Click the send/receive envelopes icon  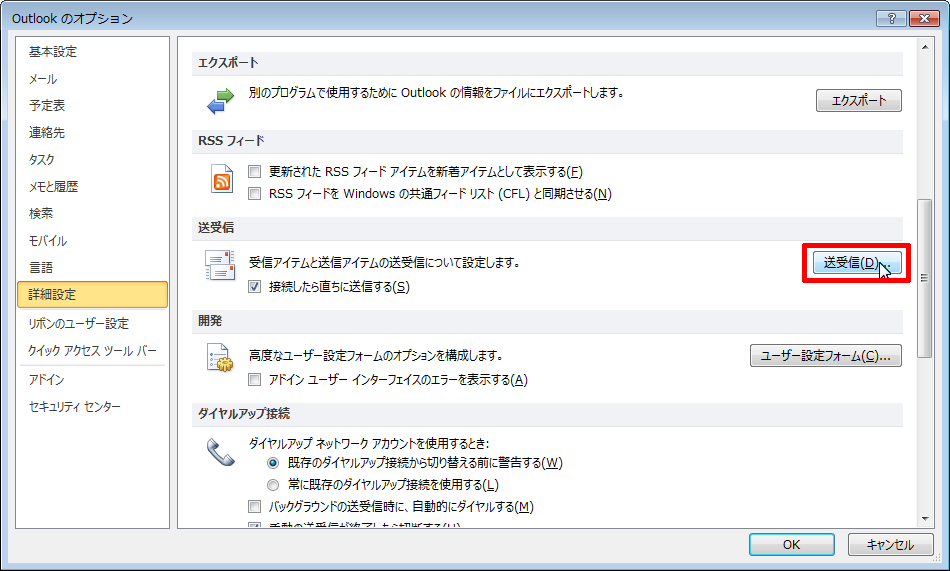coord(220,265)
